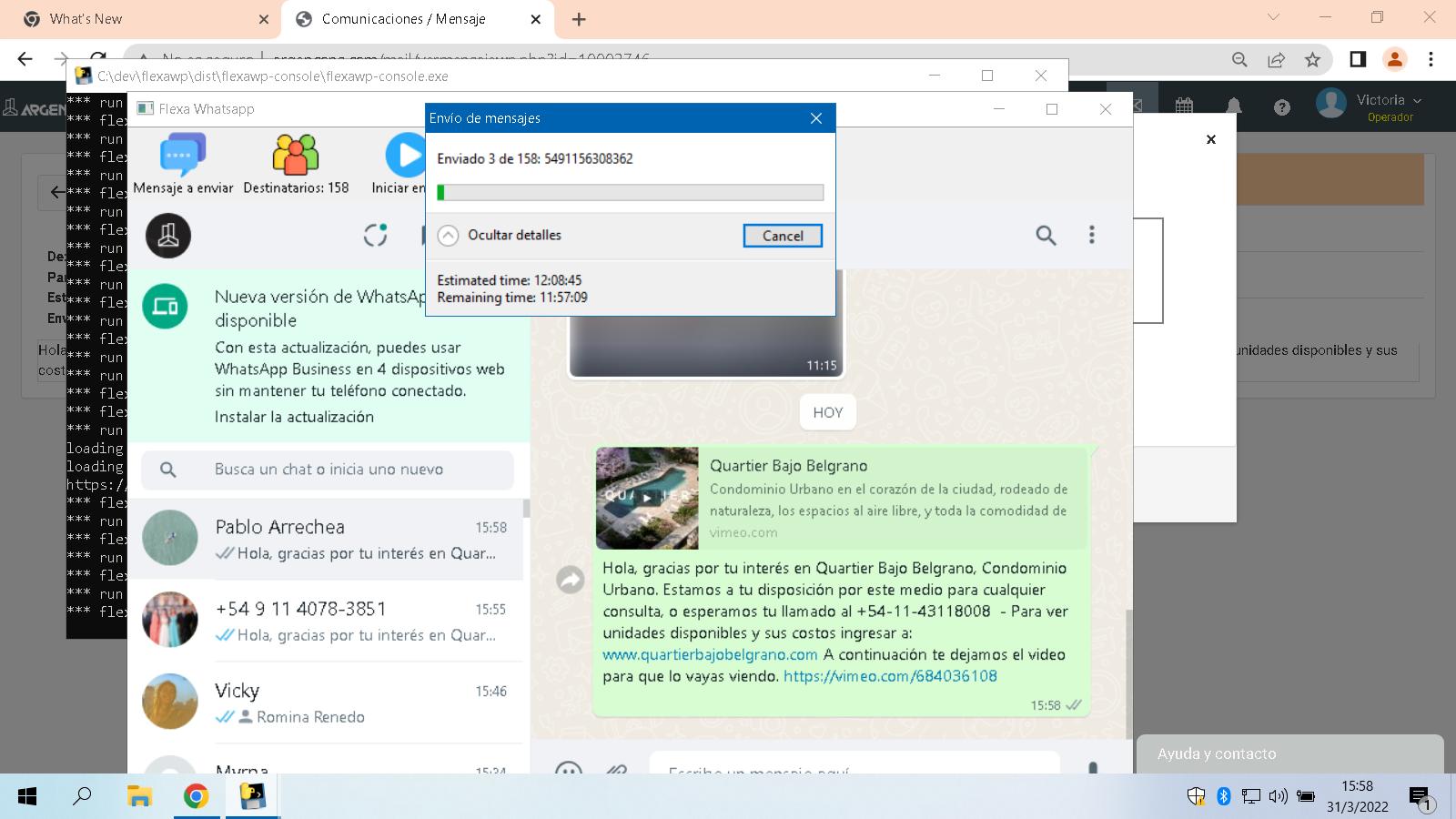Open the chat three-dot menu
The width and height of the screenshot is (1456, 819).
pyautogui.click(x=1092, y=235)
